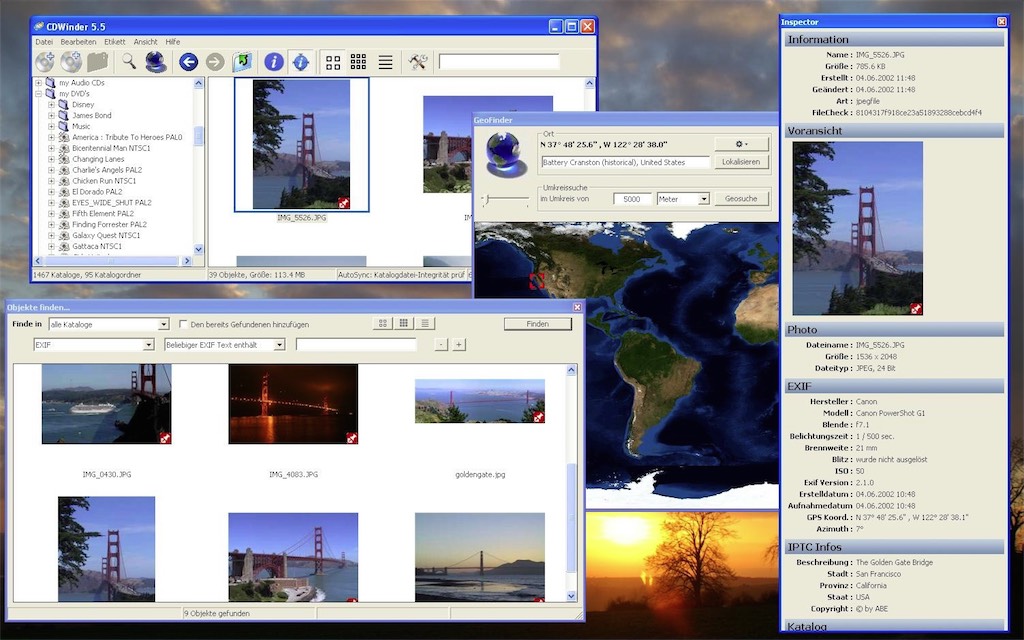Click the blue back arrow icon

[x=188, y=62]
